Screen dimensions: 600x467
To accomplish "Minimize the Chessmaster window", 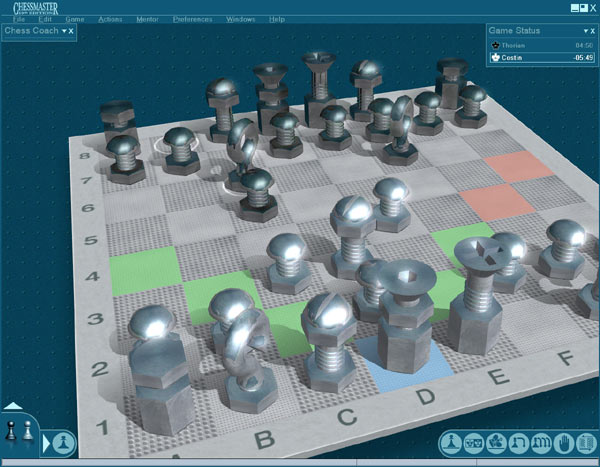I will pos(575,8).
